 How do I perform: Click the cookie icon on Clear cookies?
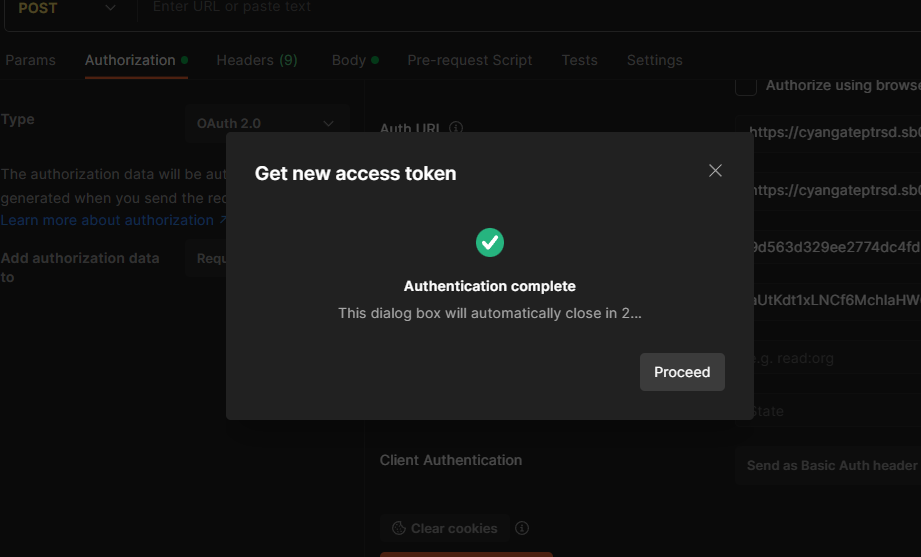tap(398, 528)
